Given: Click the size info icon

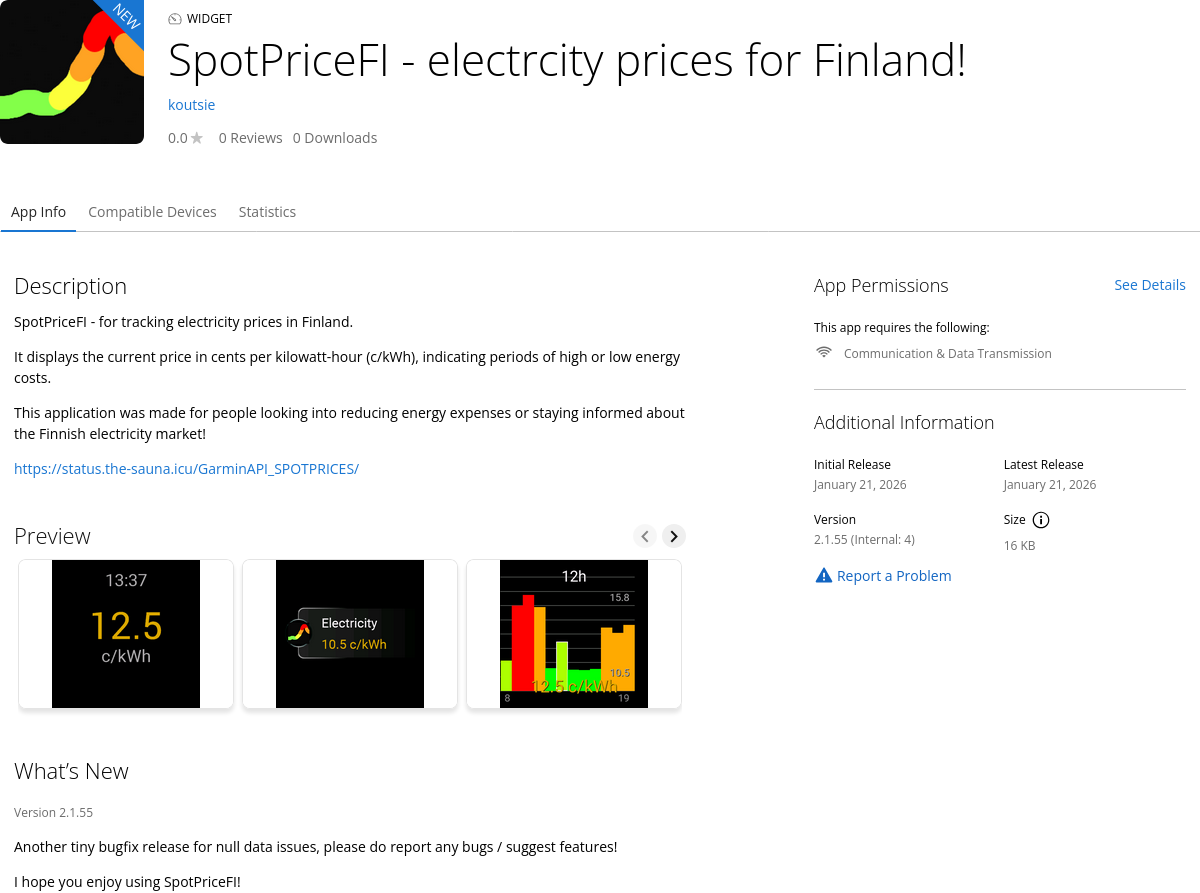Looking at the screenshot, I should coord(1041,520).
